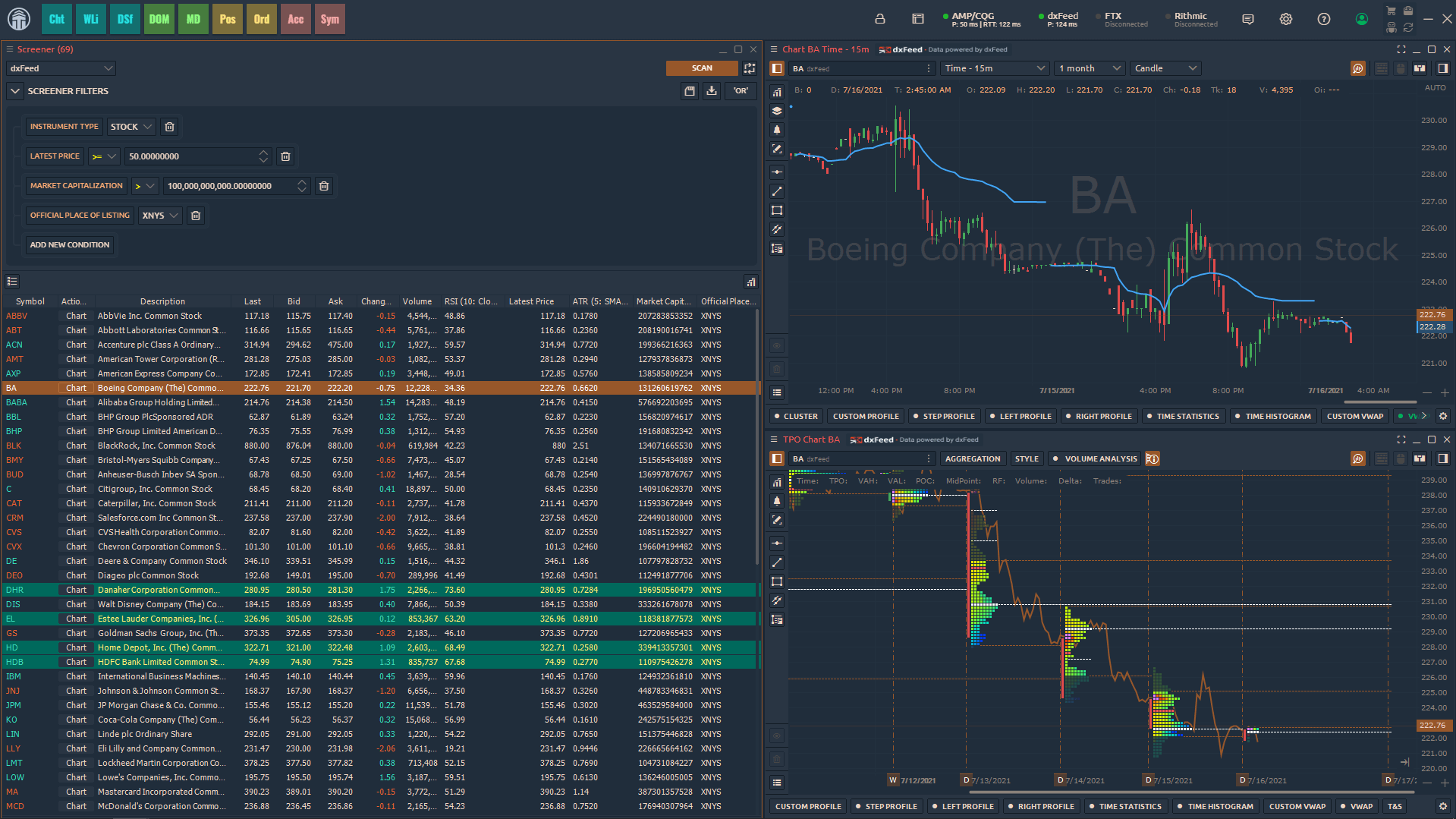
Task: Open the Cht chart panel shortcut
Action: pos(57,19)
